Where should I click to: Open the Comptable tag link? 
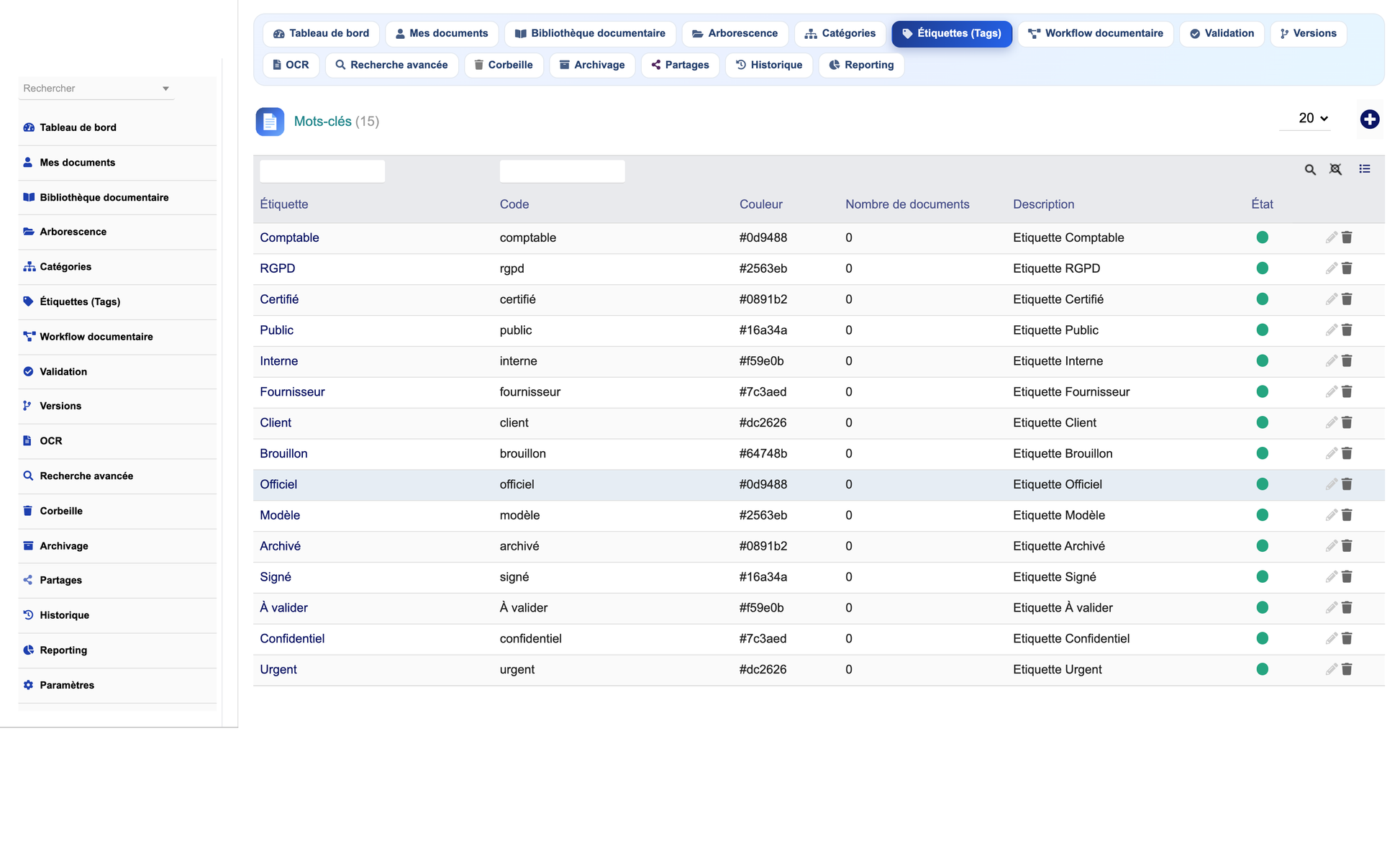pos(289,237)
